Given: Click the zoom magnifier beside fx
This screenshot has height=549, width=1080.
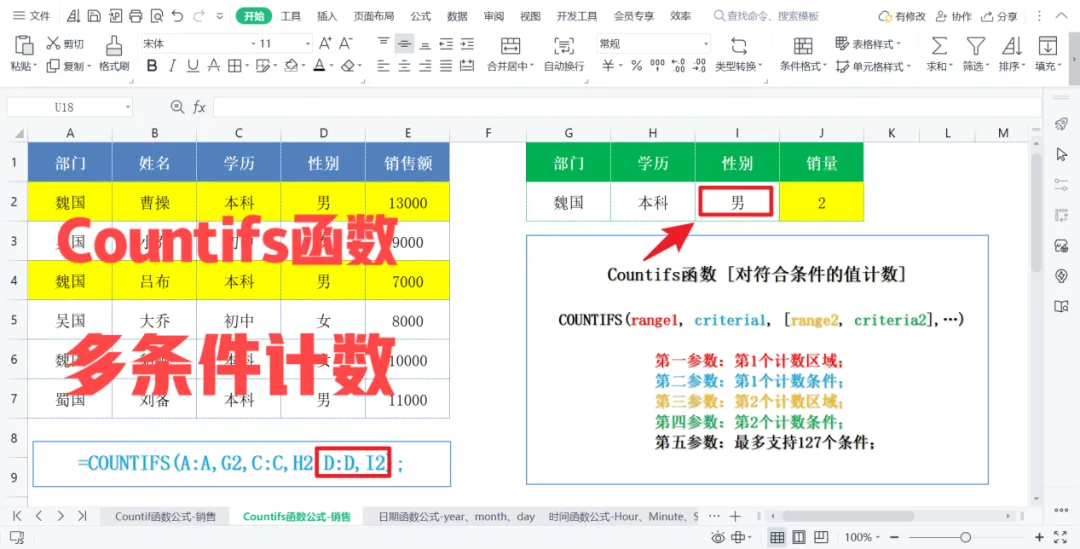Looking at the screenshot, I should pyautogui.click(x=177, y=107).
